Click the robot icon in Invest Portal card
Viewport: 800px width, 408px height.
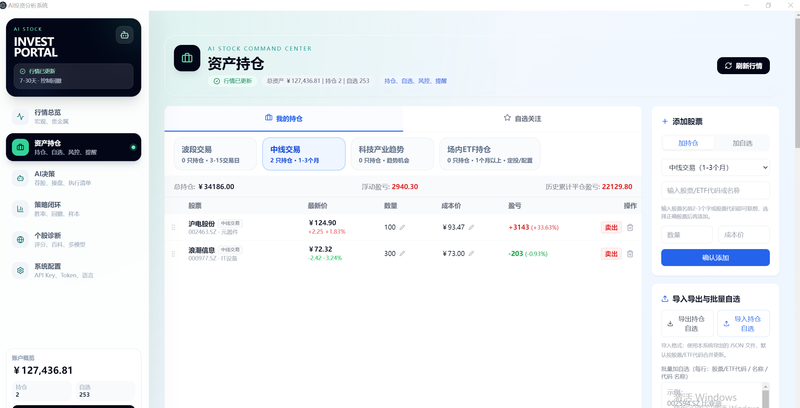124,35
